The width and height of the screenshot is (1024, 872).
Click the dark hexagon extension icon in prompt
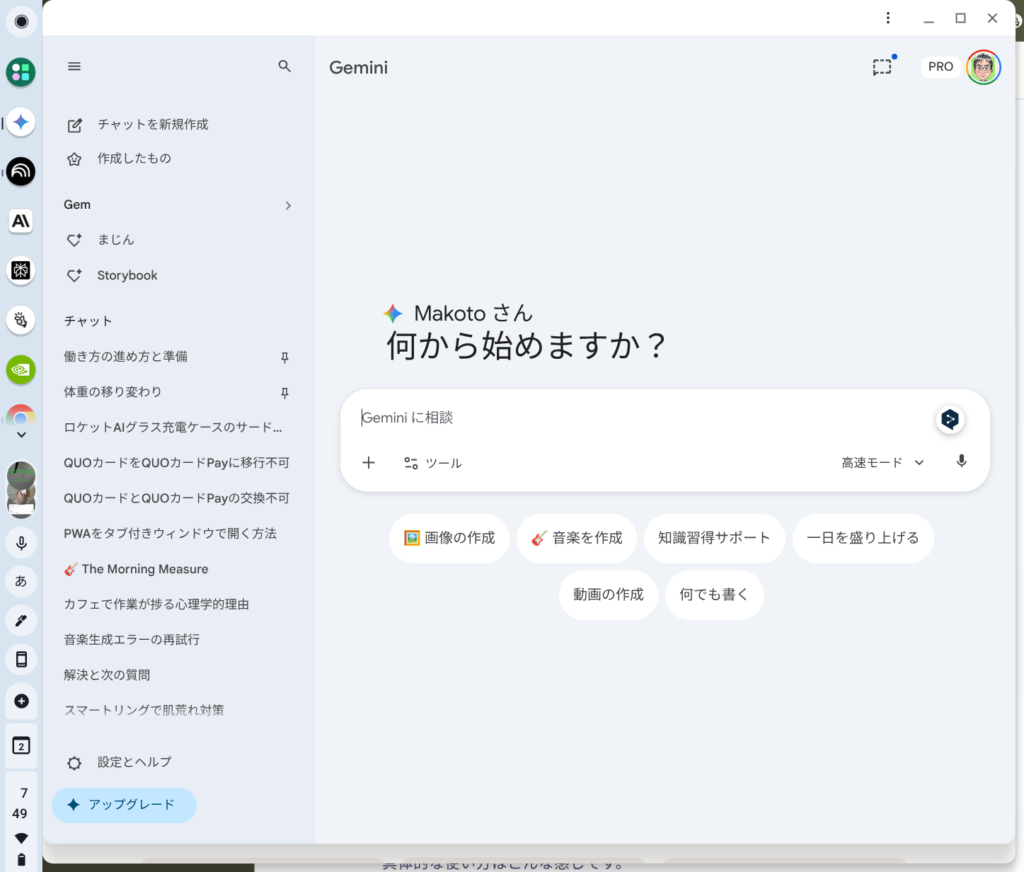tap(950, 419)
